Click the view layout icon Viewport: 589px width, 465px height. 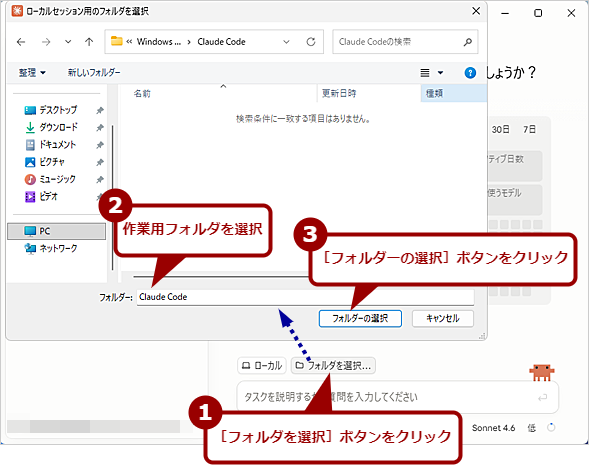click(x=425, y=72)
